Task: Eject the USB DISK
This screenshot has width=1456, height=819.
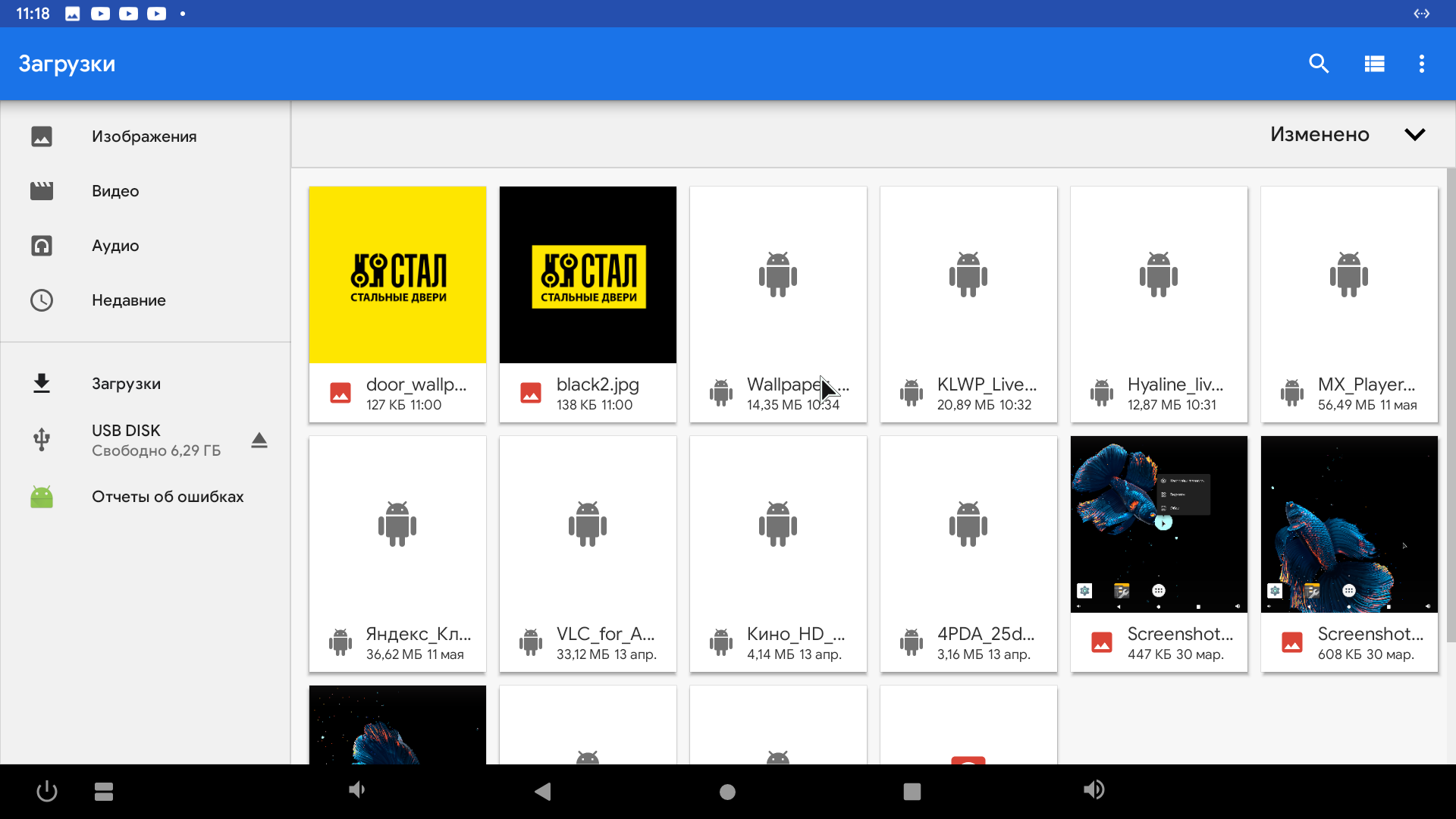Action: click(259, 440)
